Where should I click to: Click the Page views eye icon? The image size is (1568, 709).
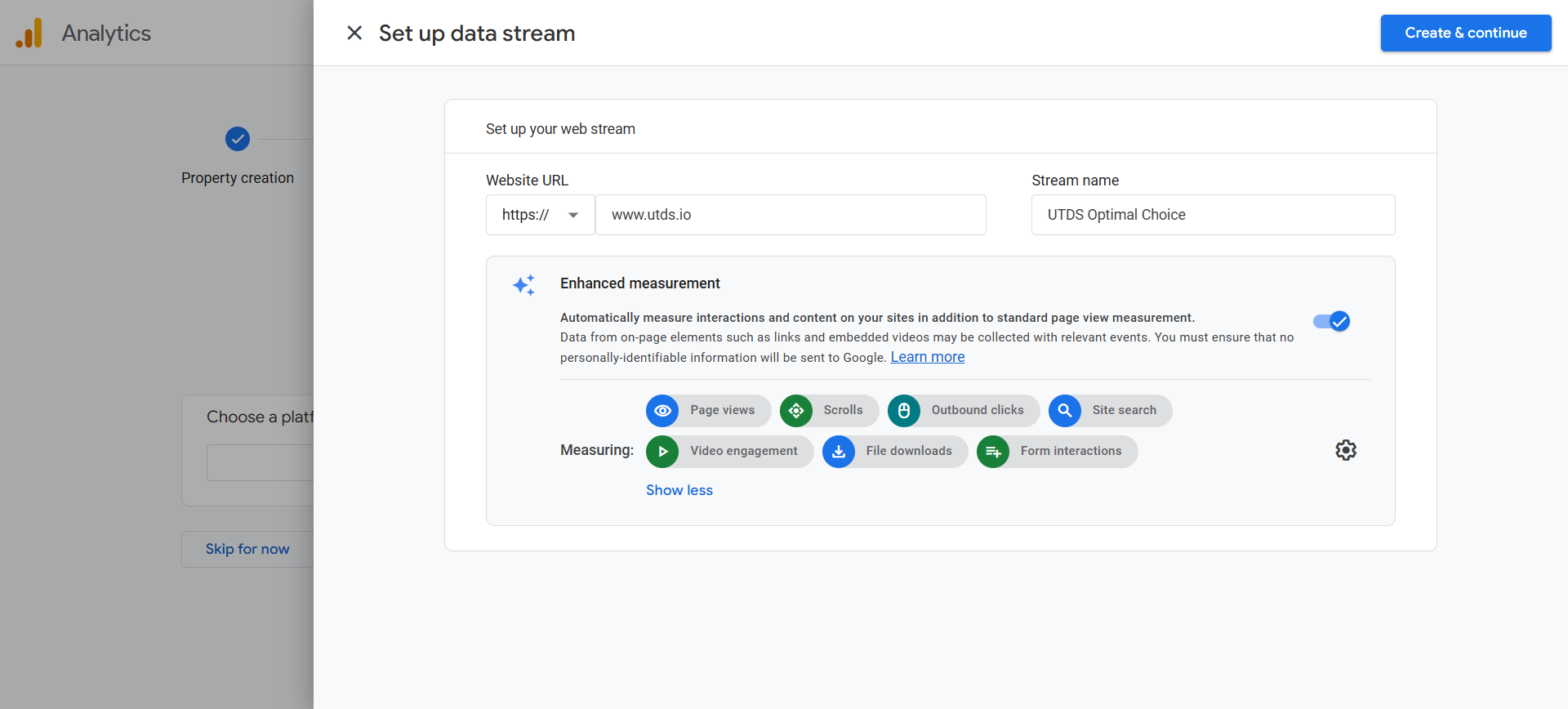(662, 410)
